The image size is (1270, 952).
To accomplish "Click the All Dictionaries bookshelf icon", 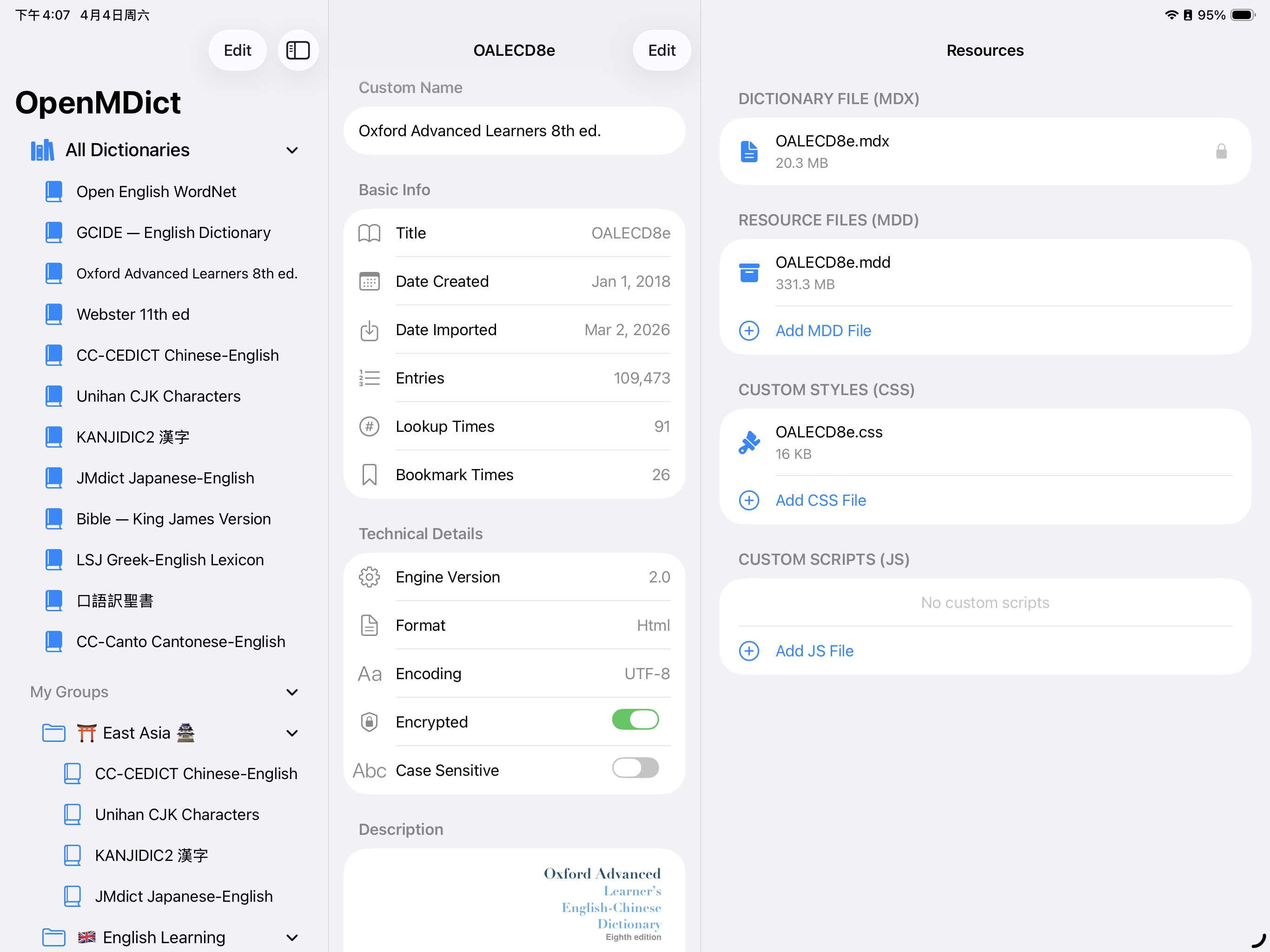I will pos(42,151).
